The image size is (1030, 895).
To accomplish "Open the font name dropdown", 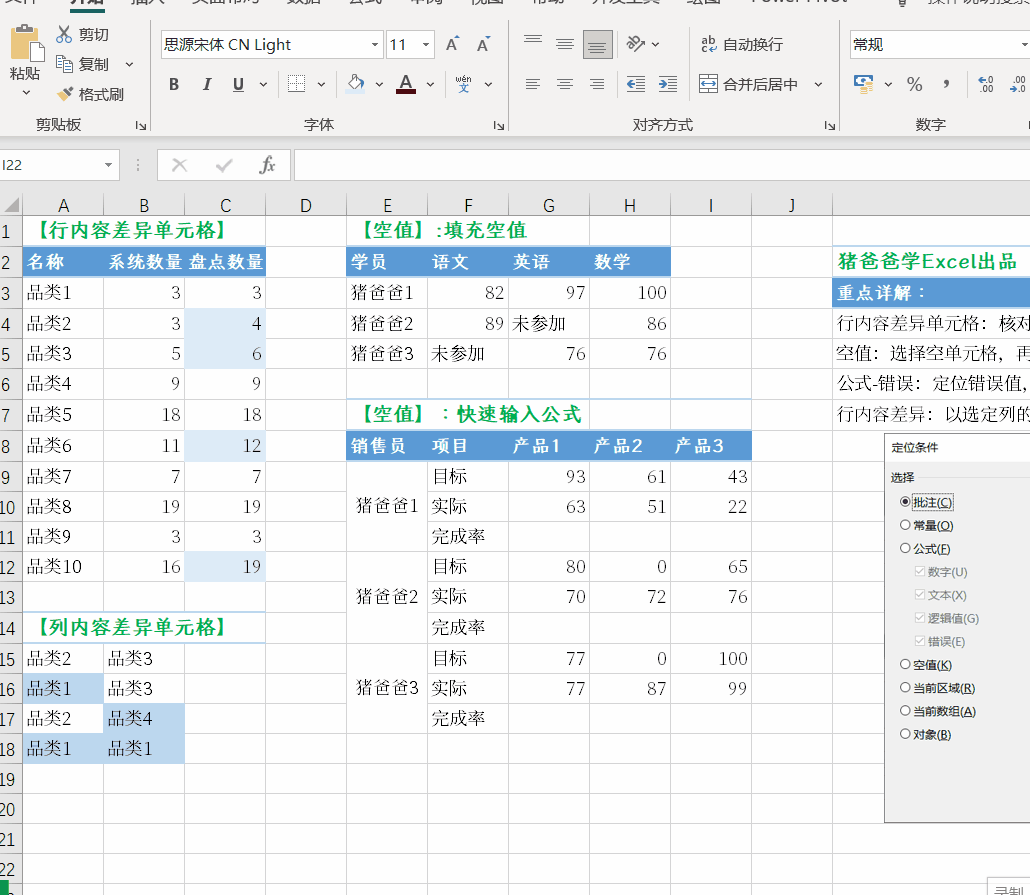I will coord(374,45).
